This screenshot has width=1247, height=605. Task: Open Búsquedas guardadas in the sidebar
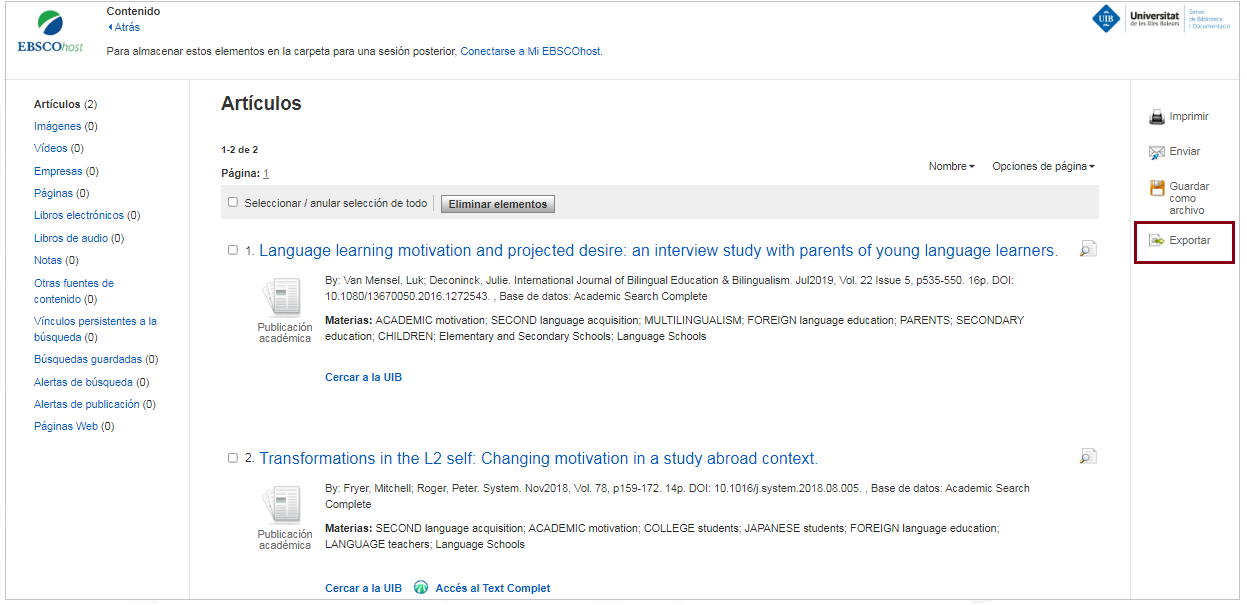96,359
